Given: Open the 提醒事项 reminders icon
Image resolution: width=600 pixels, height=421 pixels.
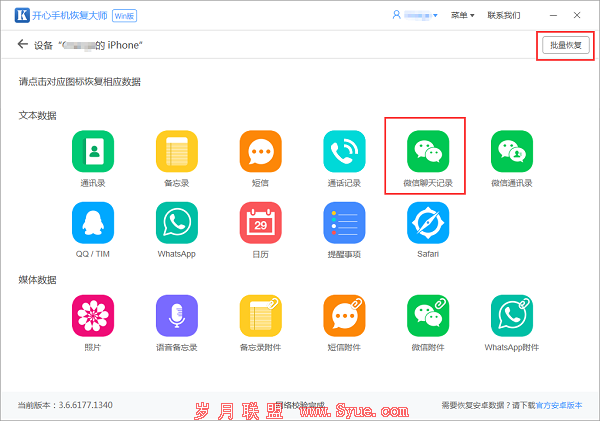Looking at the screenshot, I should [x=344, y=223].
